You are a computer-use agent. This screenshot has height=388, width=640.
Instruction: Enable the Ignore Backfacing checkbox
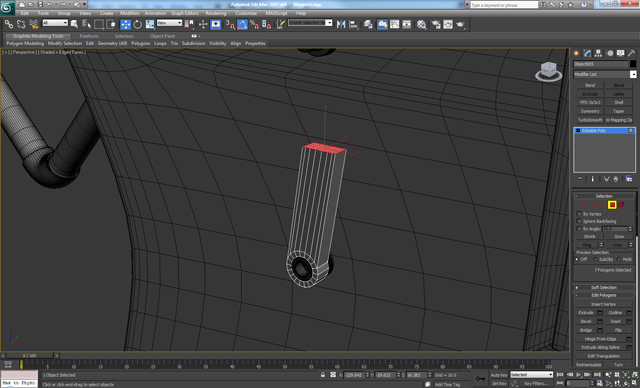click(x=579, y=221)
